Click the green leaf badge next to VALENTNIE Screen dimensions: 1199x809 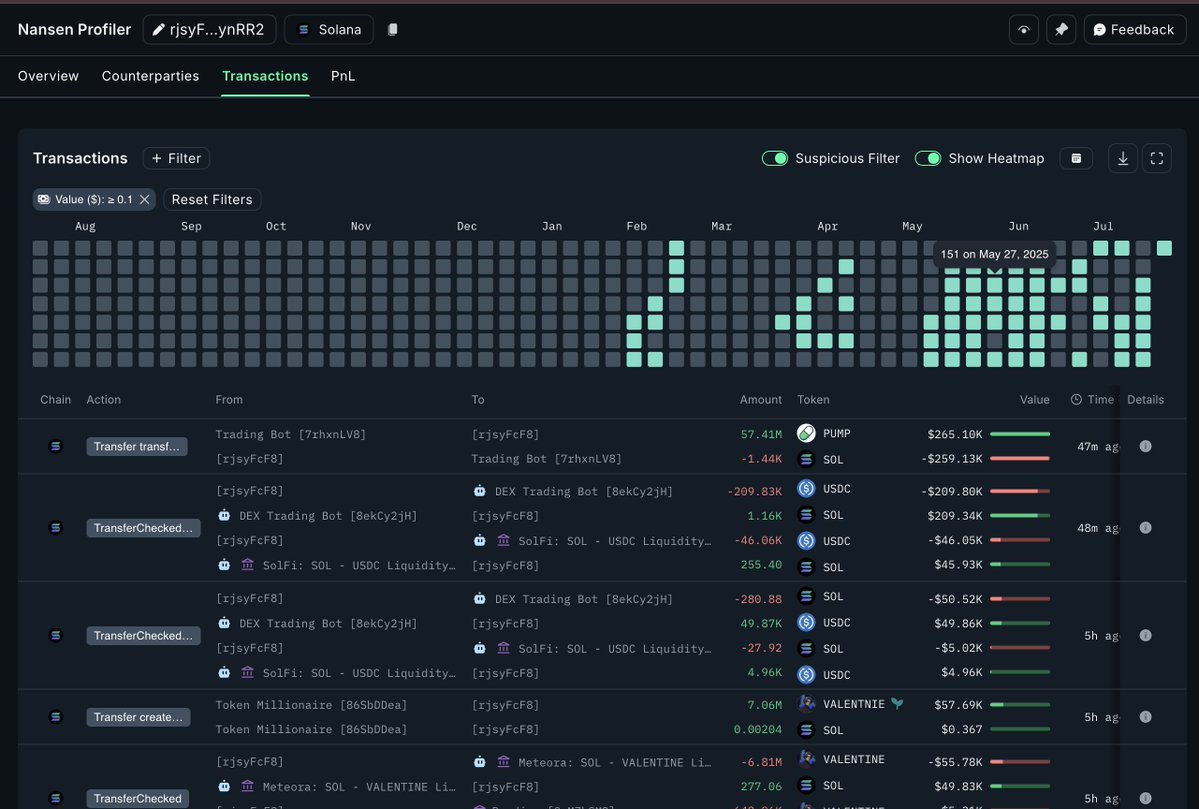897,703
